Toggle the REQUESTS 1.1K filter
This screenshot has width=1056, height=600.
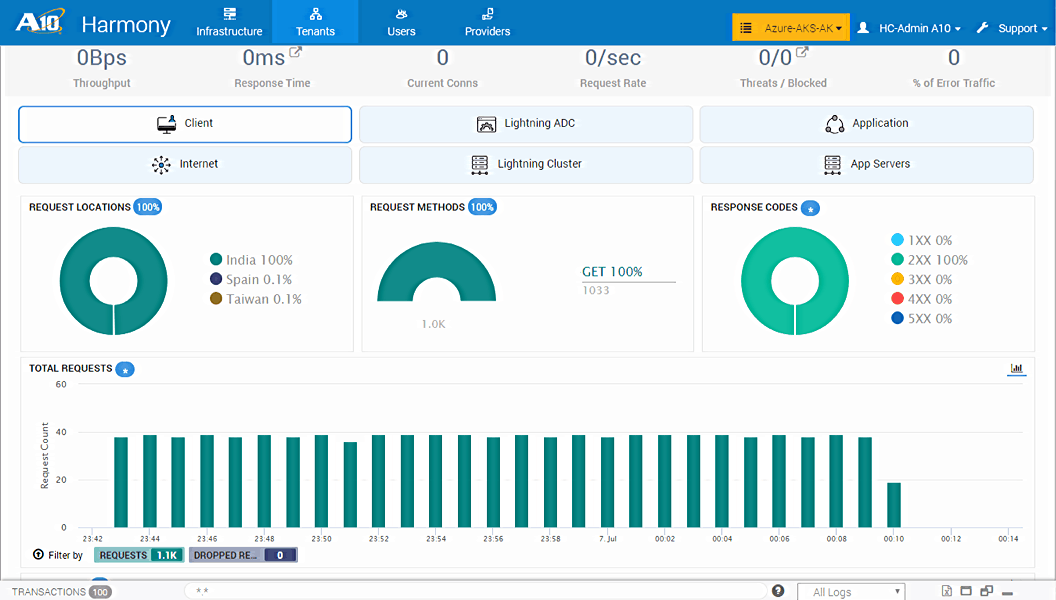pos(139,555)
